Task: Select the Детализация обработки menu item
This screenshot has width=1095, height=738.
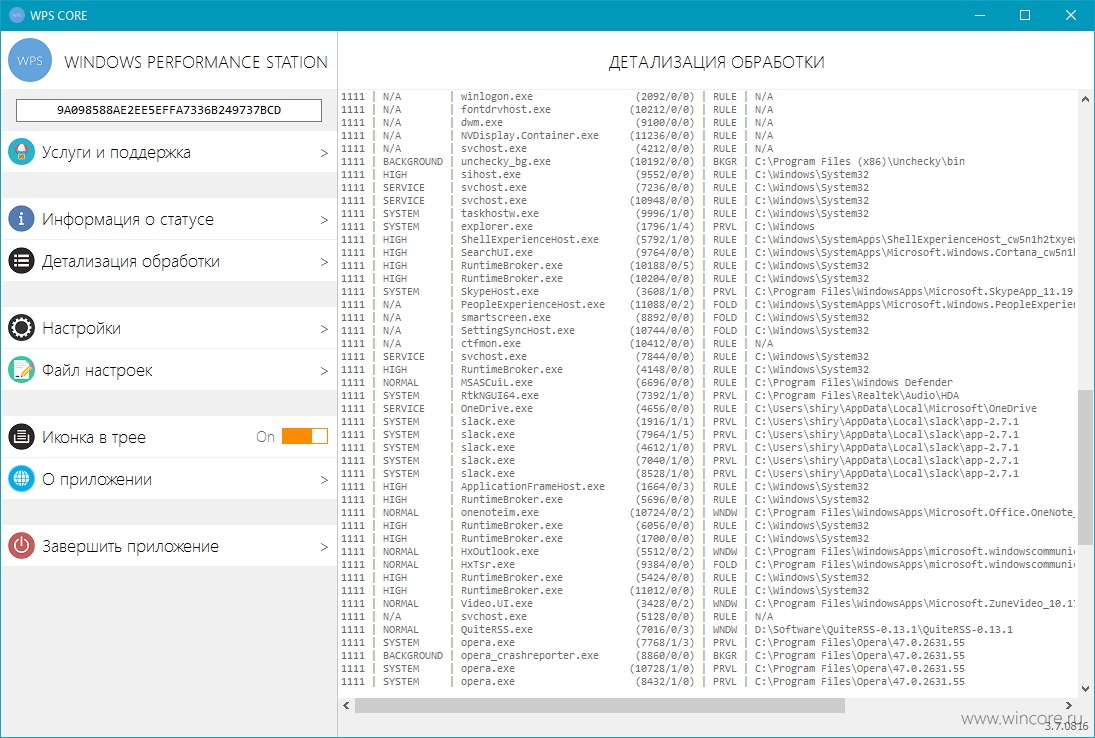Action: click(169, 261)
